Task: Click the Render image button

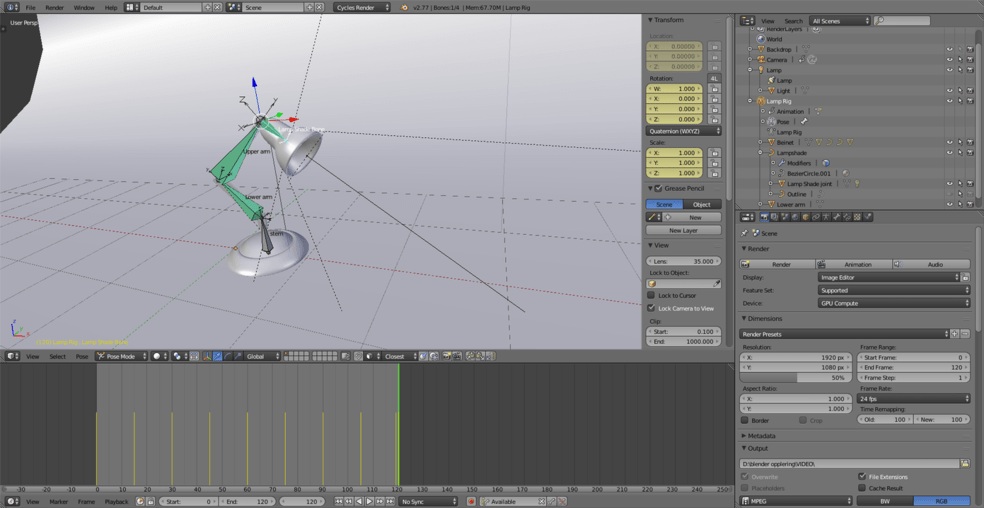Action: click(x=780, y=264)
